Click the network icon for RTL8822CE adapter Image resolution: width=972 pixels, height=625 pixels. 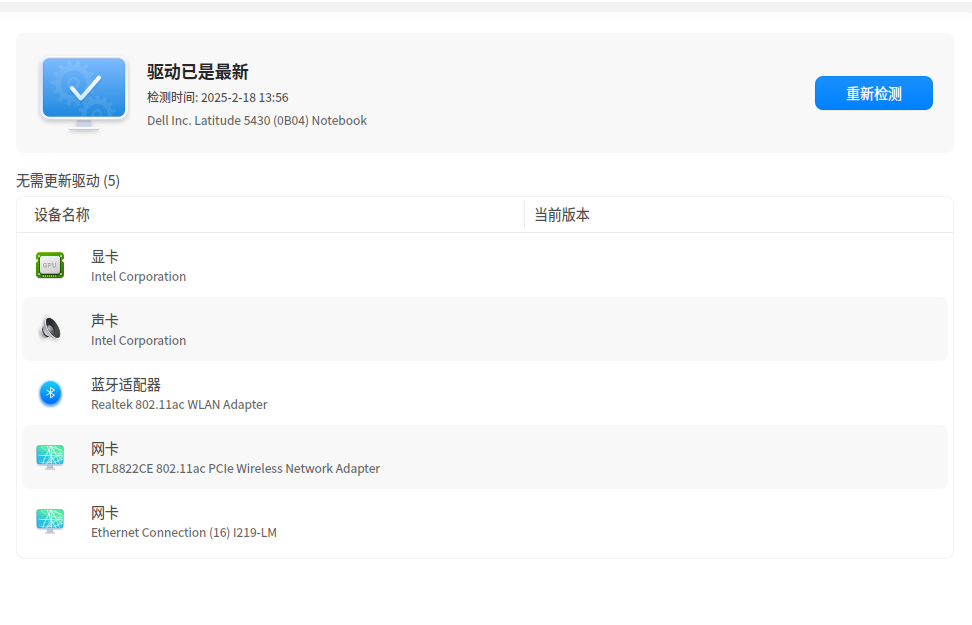coord(50,457)
